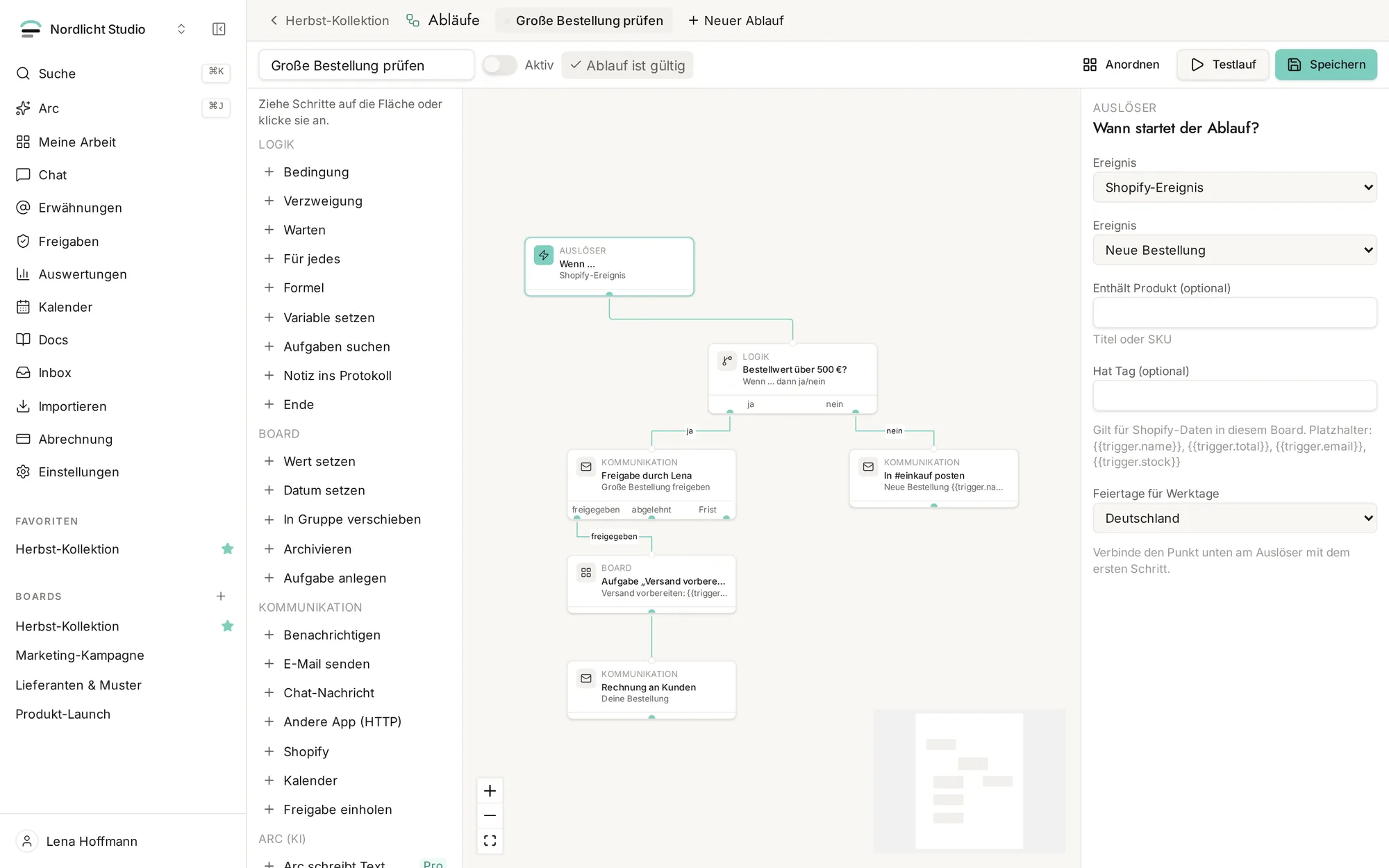Open Einstellungen gear
The width and height of the screenshot is (1389, 868).
(123, 471)
